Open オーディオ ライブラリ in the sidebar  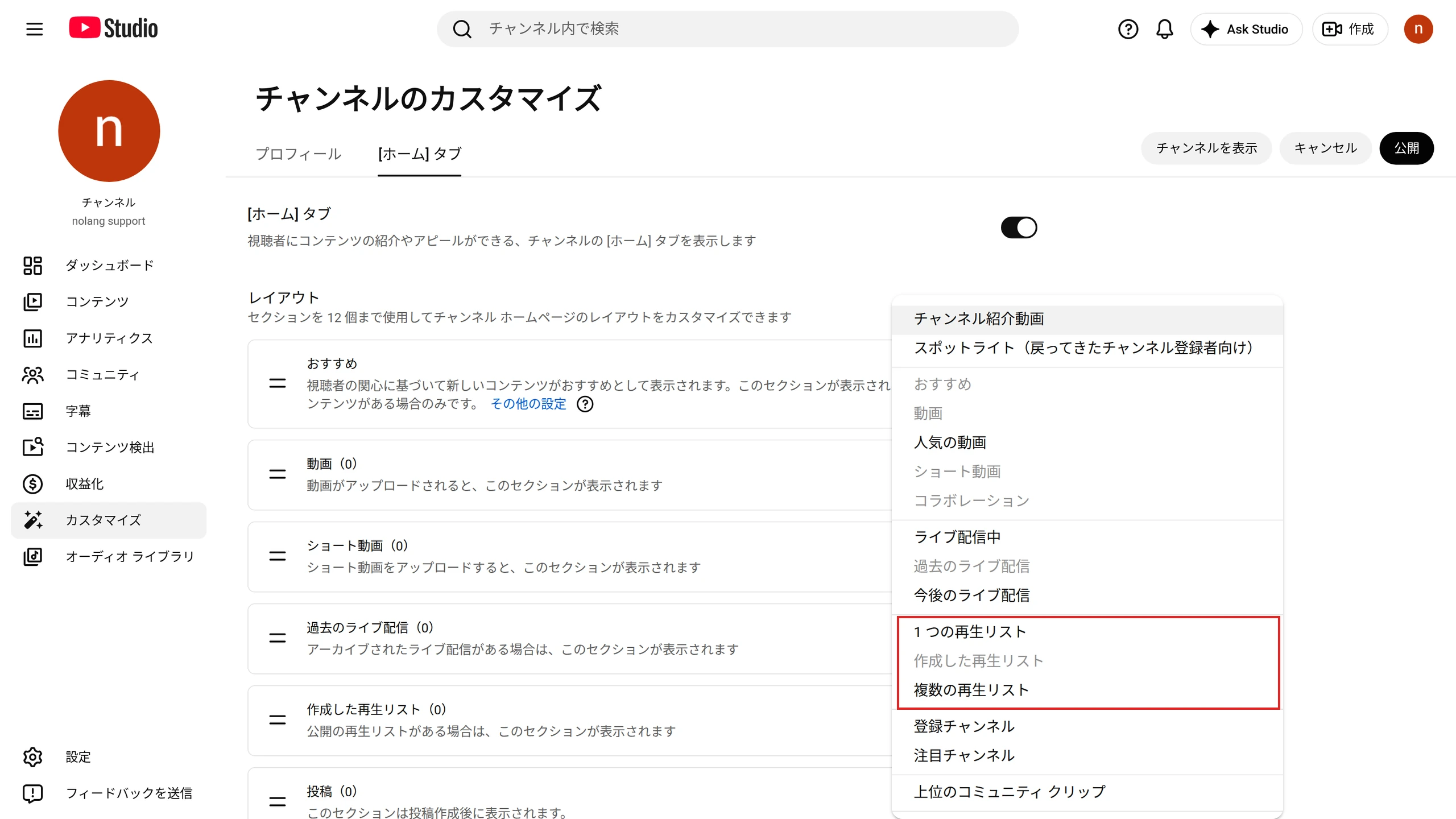tap(109, 557)
